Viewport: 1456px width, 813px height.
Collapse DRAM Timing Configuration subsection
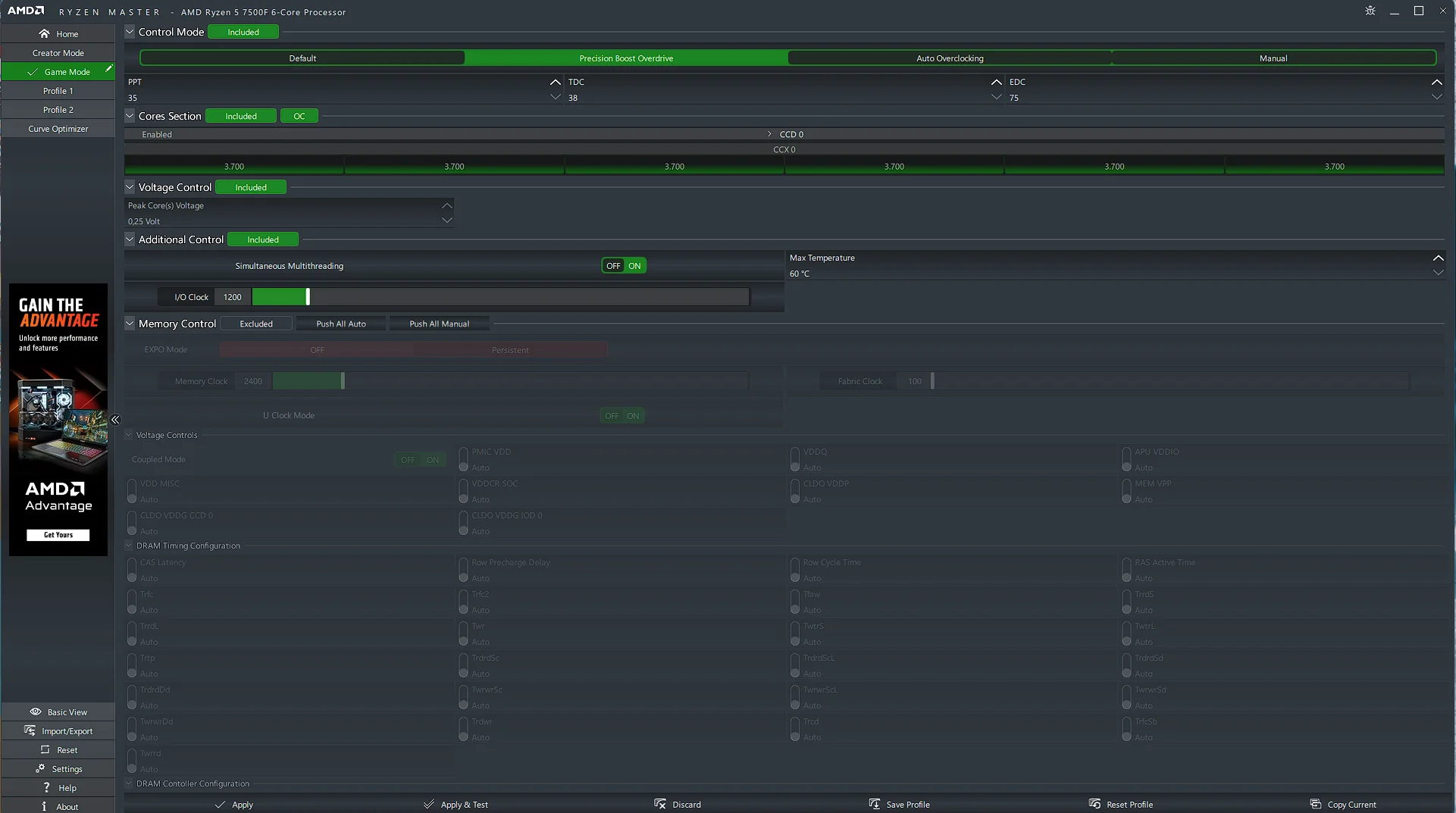pyautogui.click(x=129, y=546)
